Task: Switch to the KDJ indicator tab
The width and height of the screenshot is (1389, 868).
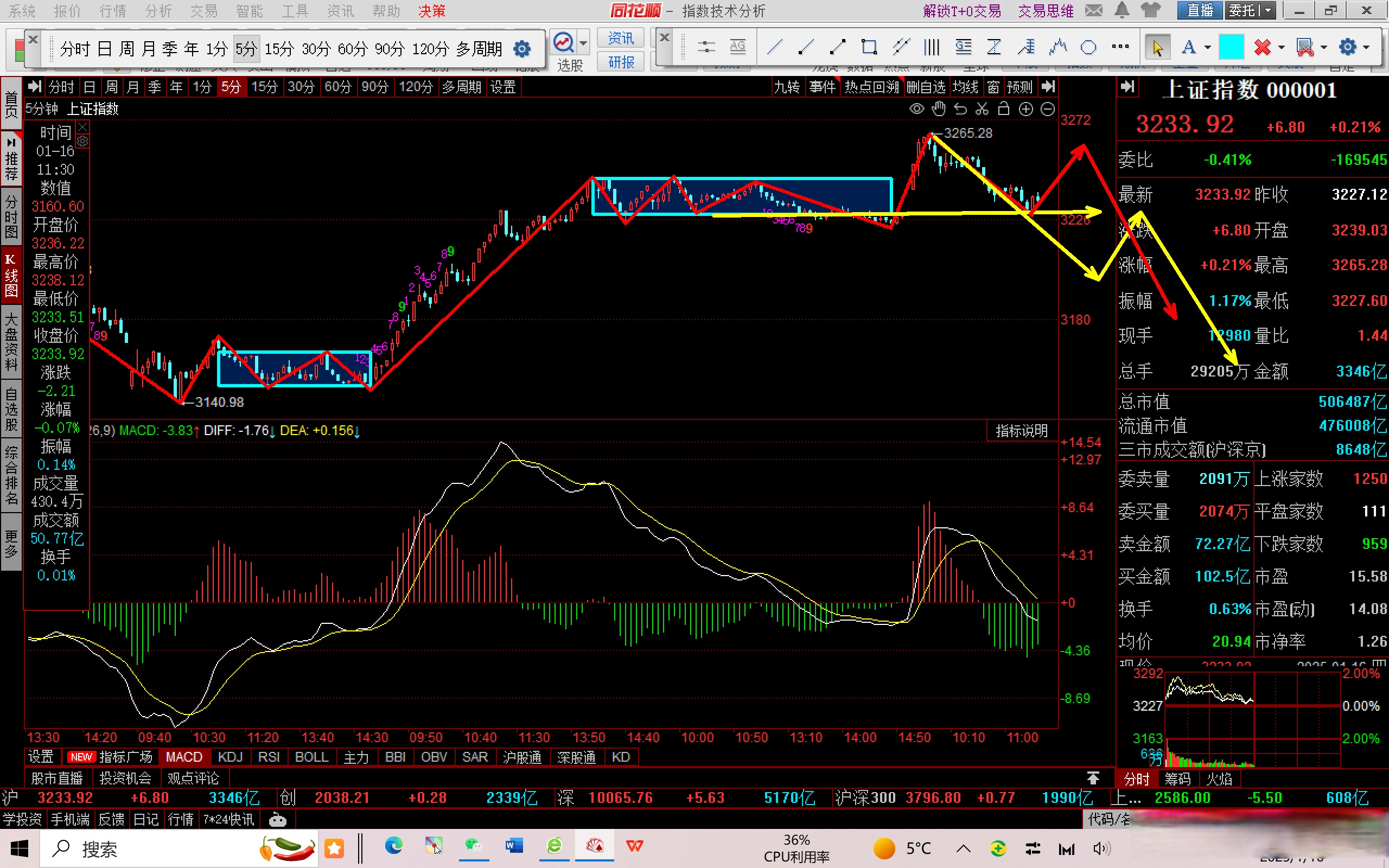Action: tap(230, 757)
